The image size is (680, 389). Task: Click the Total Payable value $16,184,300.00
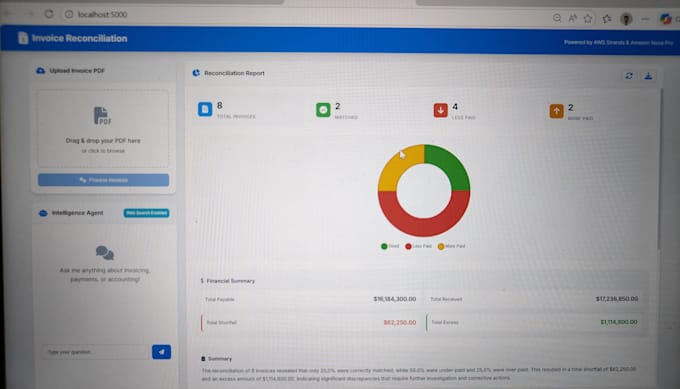click(x=395, y=299)
